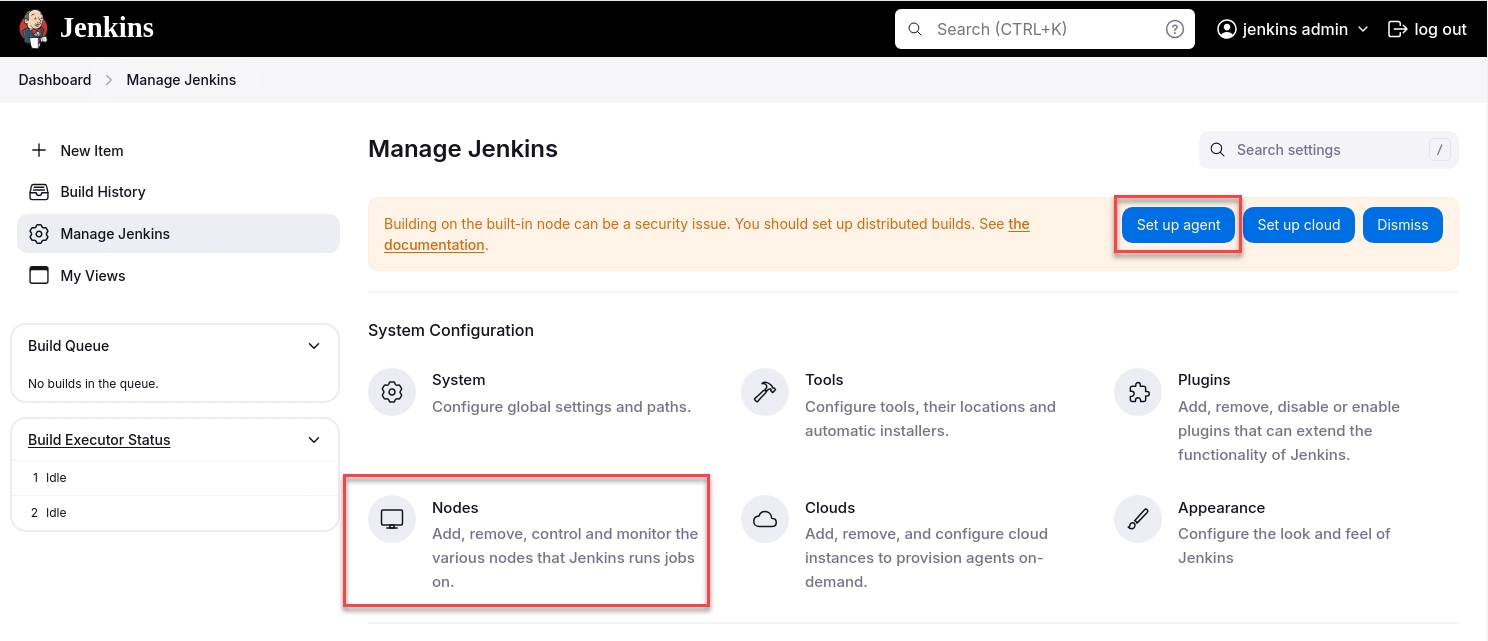This screenshot has height=641, width=1488.
Task: Open My Views in sidebar
Action: [x=92, y=276]
